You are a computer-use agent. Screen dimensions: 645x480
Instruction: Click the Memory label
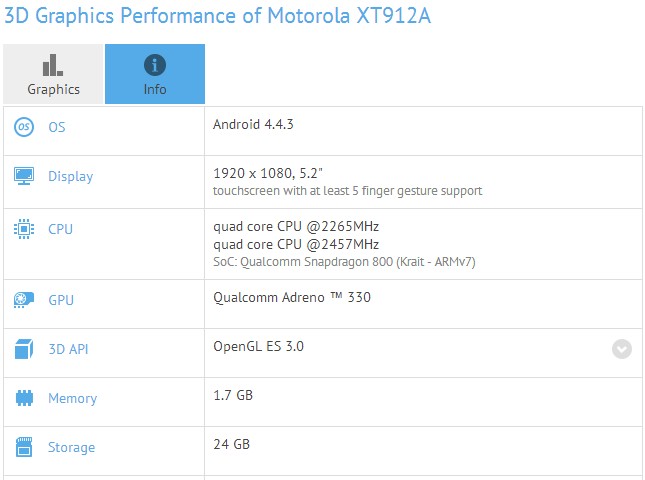pos(72,399)
